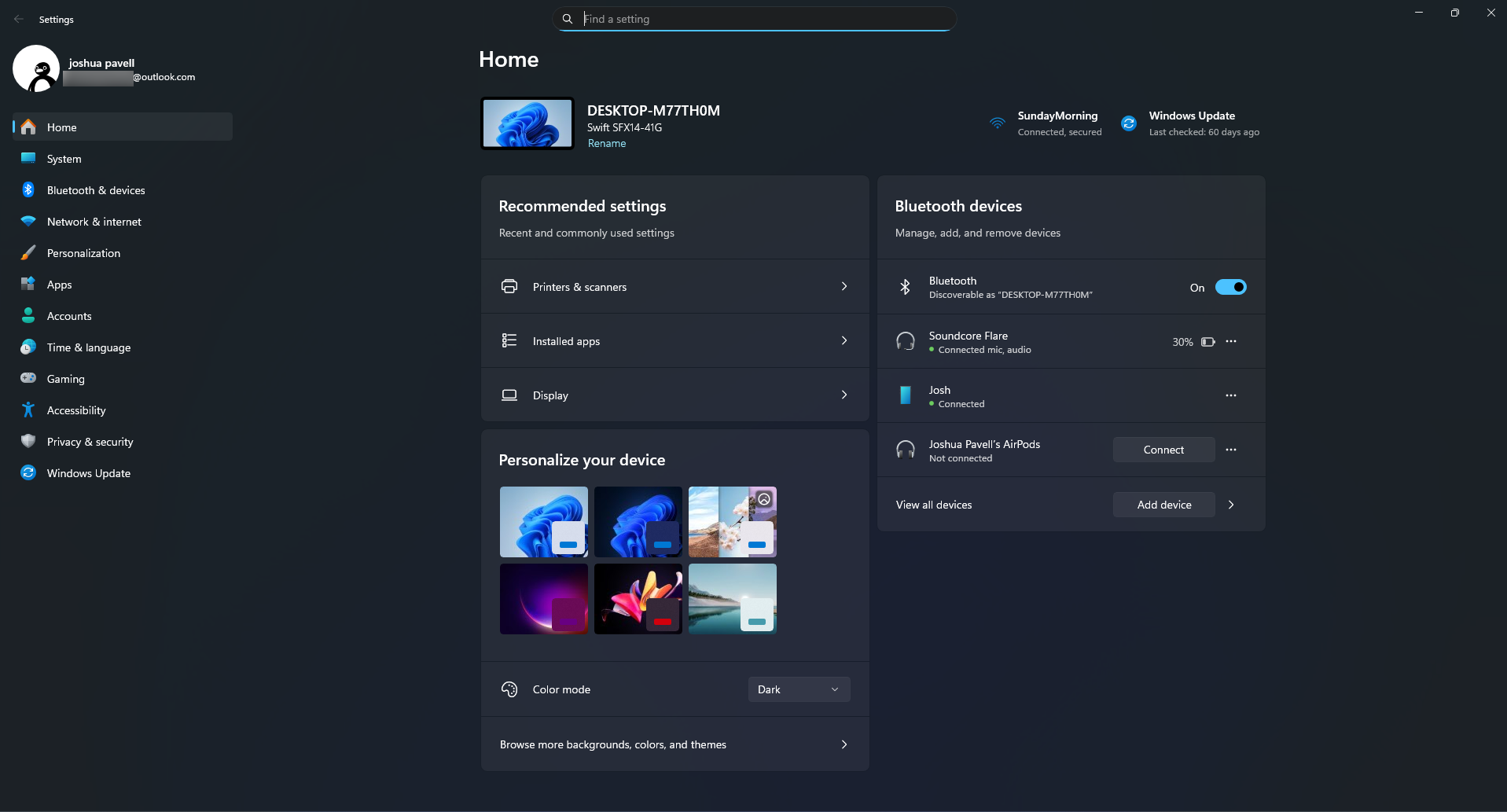Connect Joshua Pavell's AirPods
1507x812 pixels.
click(1163, 450)
